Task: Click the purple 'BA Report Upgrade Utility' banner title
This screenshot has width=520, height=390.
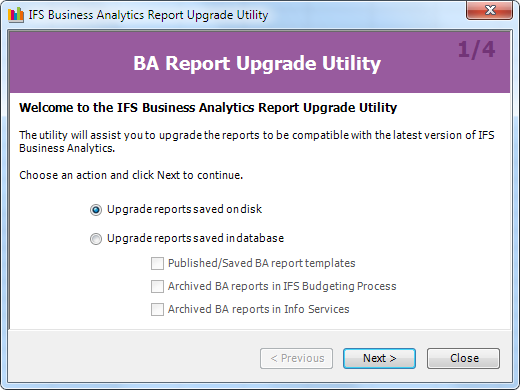Action: [x=257, y=63]
